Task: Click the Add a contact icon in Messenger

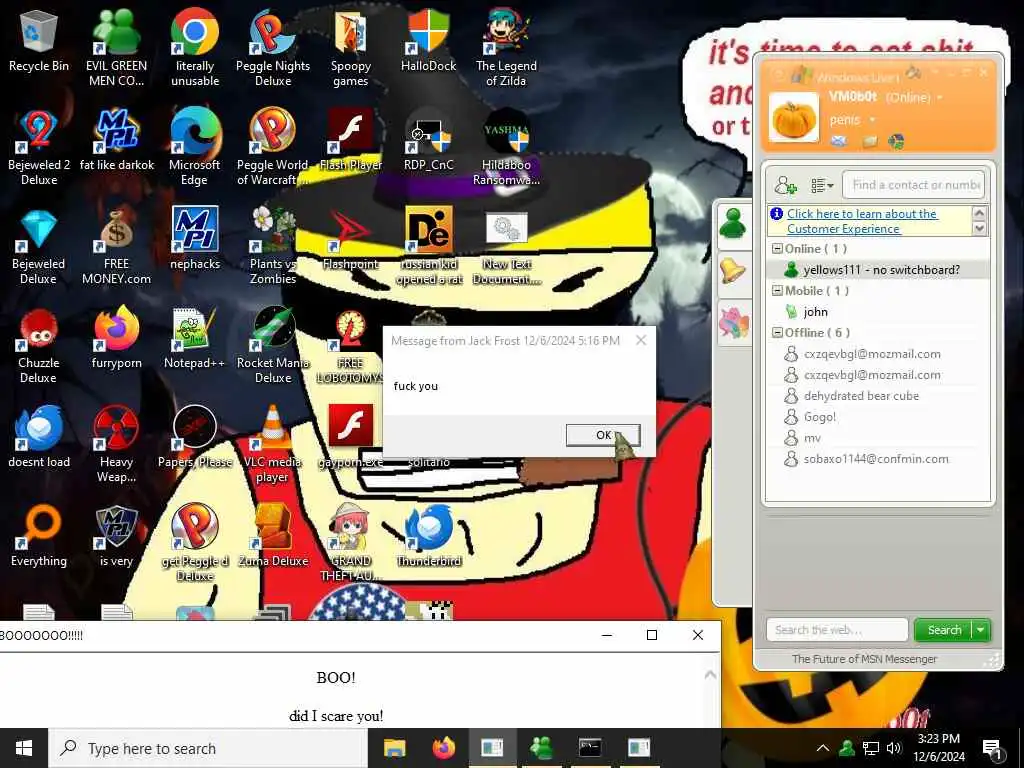Action: pos(786,185)
